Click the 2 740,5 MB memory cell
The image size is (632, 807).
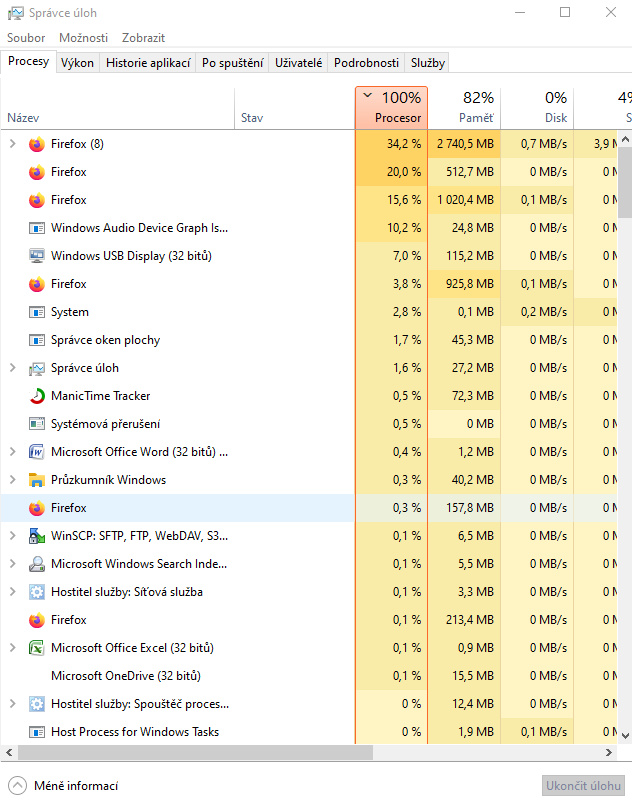point(464,144)
